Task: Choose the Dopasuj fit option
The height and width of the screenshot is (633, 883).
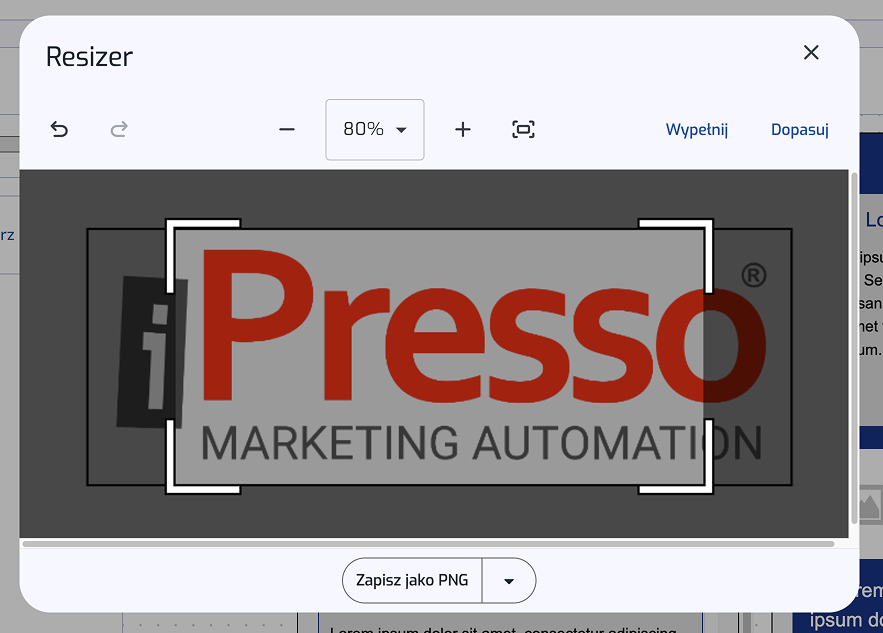Action: (799, 129)
